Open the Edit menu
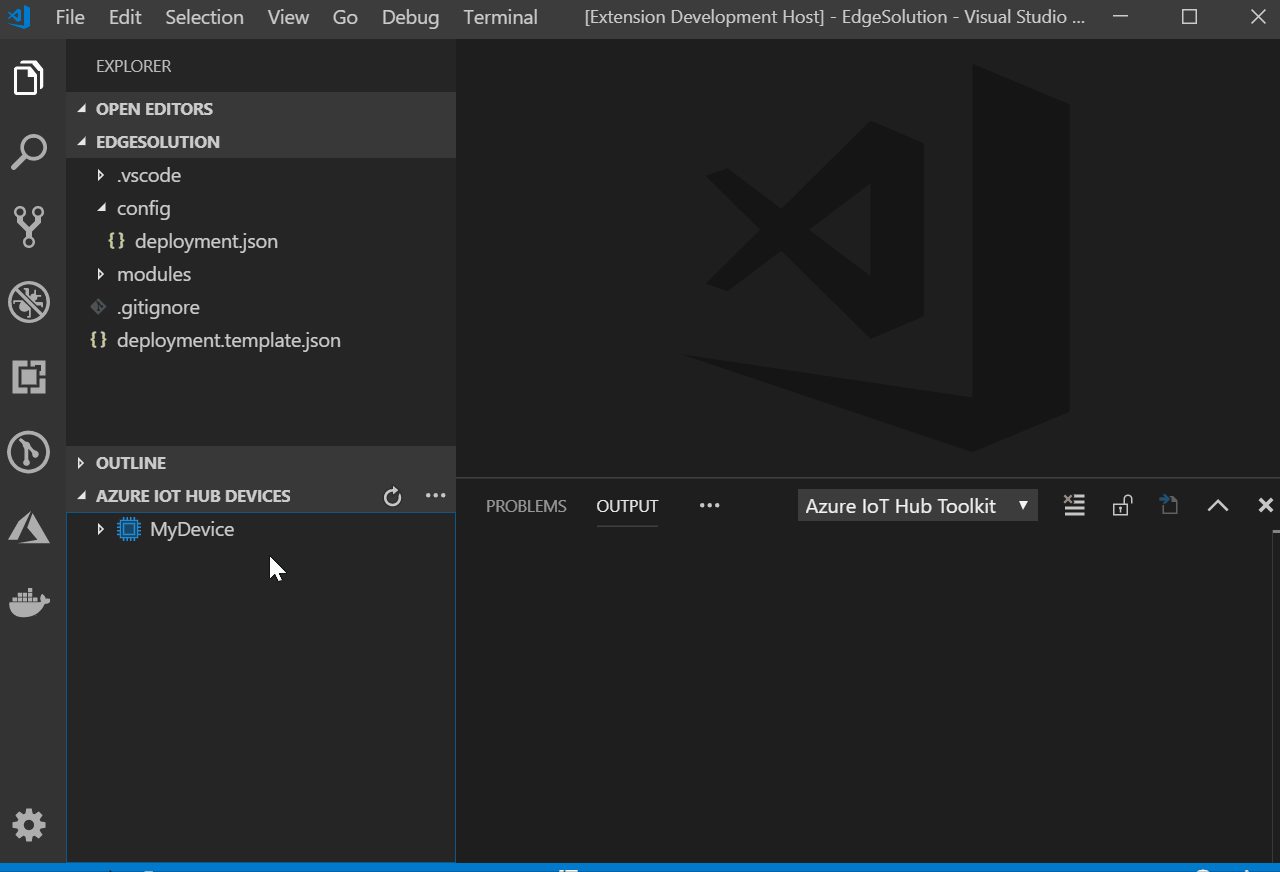The image size is (1280, 872). tap(125, 17)
